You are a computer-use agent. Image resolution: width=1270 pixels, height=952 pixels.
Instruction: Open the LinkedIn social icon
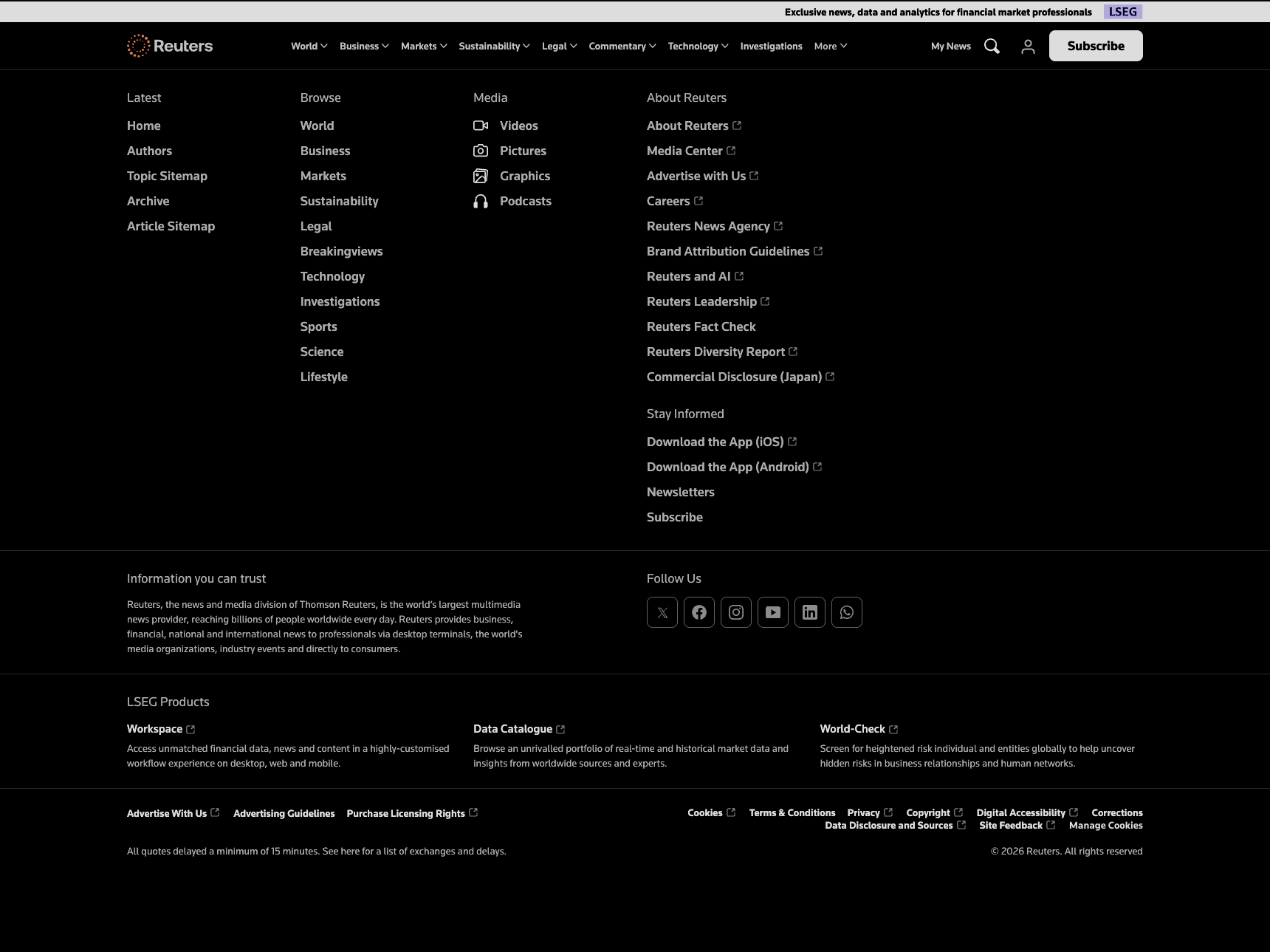(x=810, y=612)
